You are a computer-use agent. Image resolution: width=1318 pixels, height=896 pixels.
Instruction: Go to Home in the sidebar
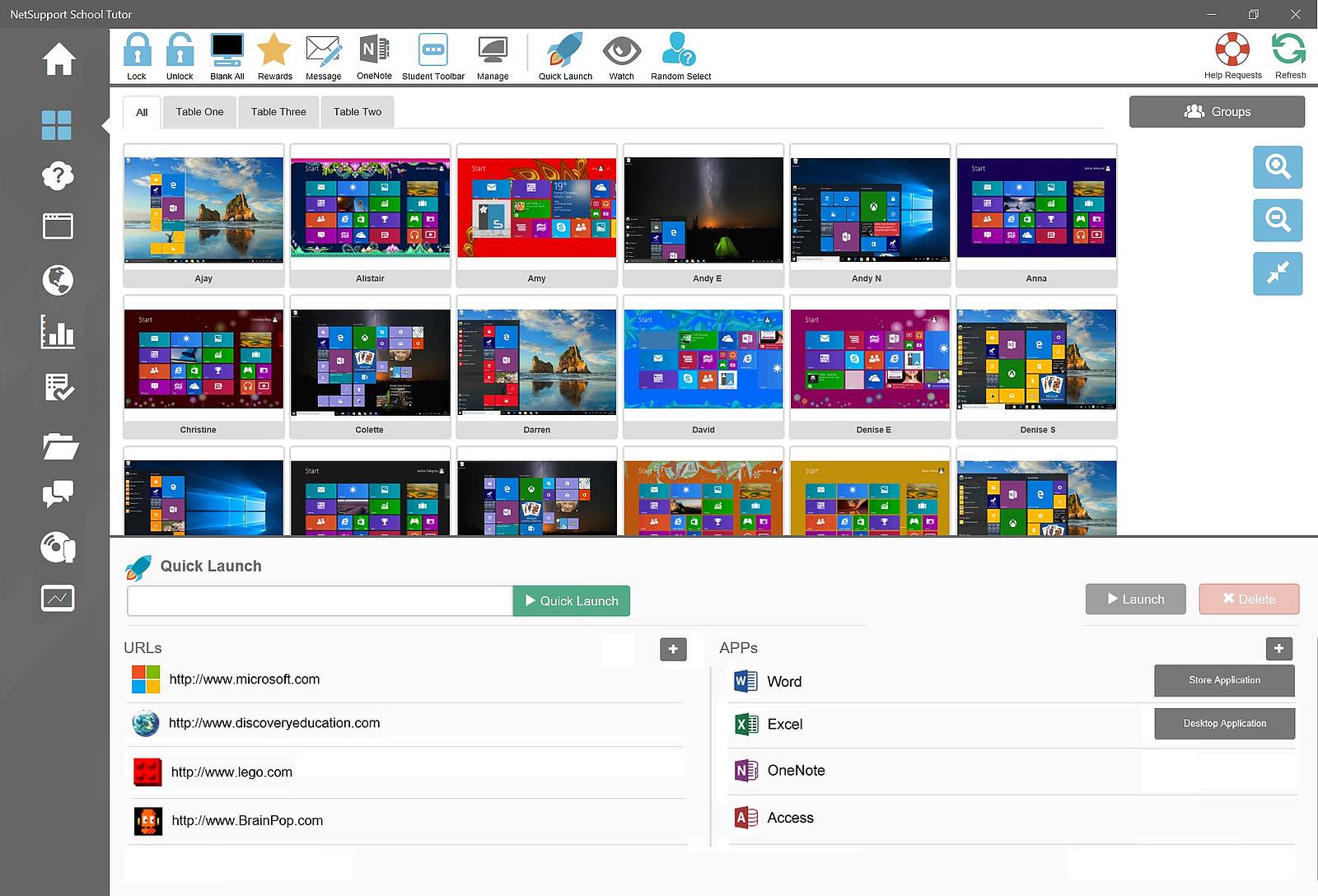click(x=58, y=59)
